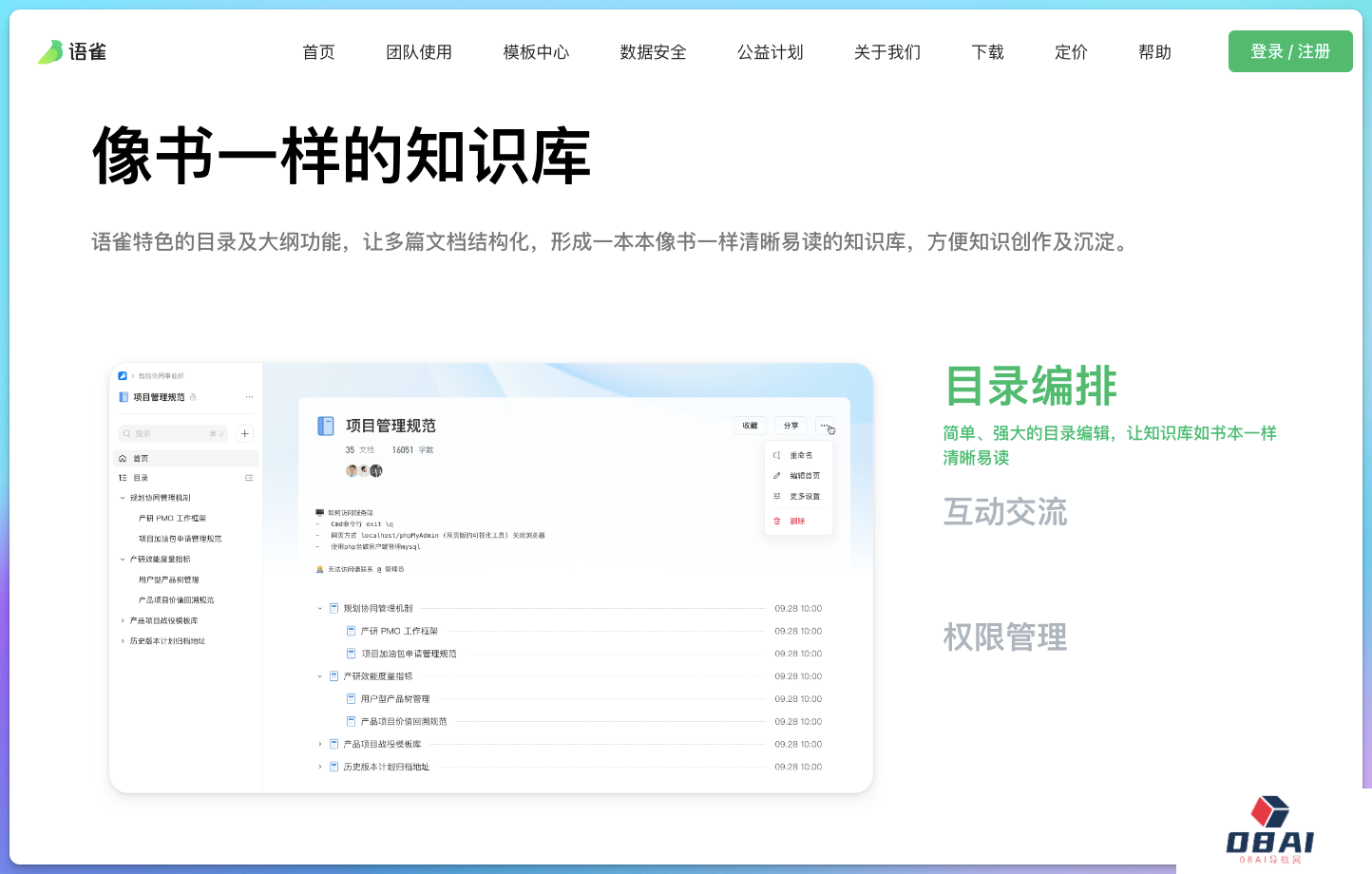Click the collapse-outline icon right of 目录
This screenshot has height=874, width=1372.
click(x=249, y=478)
